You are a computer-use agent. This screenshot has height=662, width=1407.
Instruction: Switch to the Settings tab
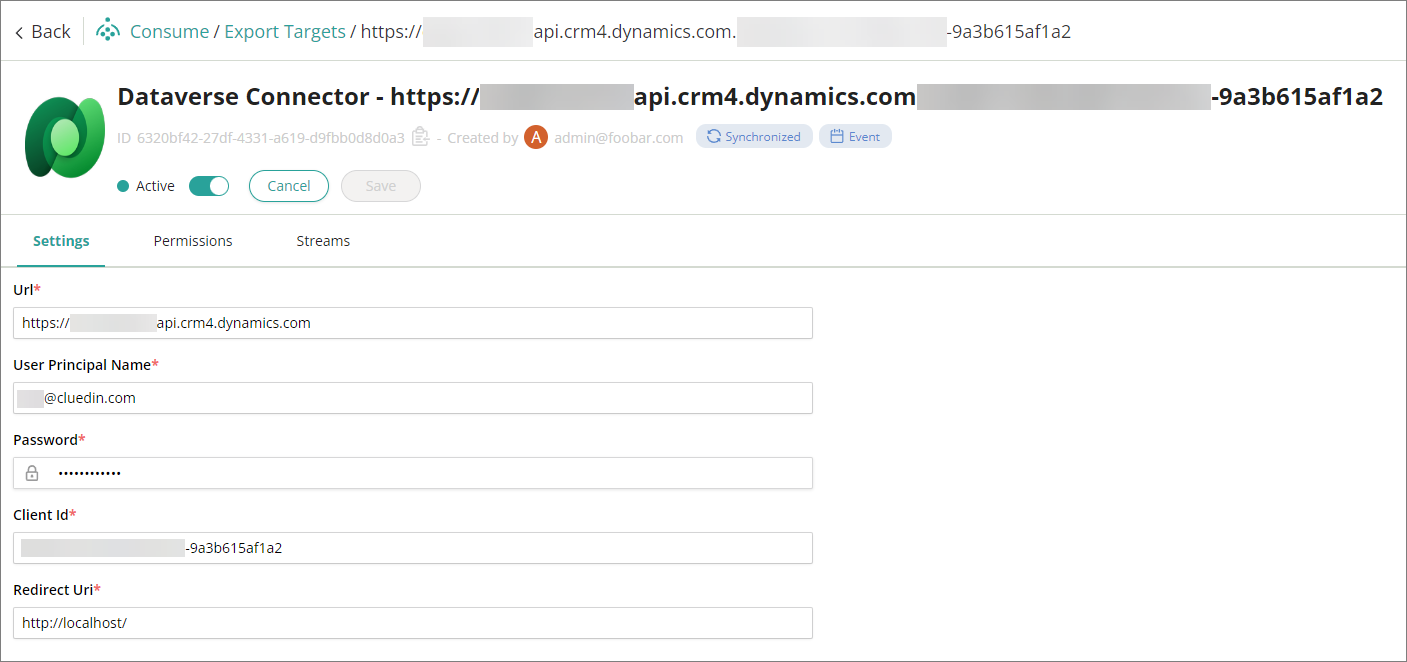point(61,241)
